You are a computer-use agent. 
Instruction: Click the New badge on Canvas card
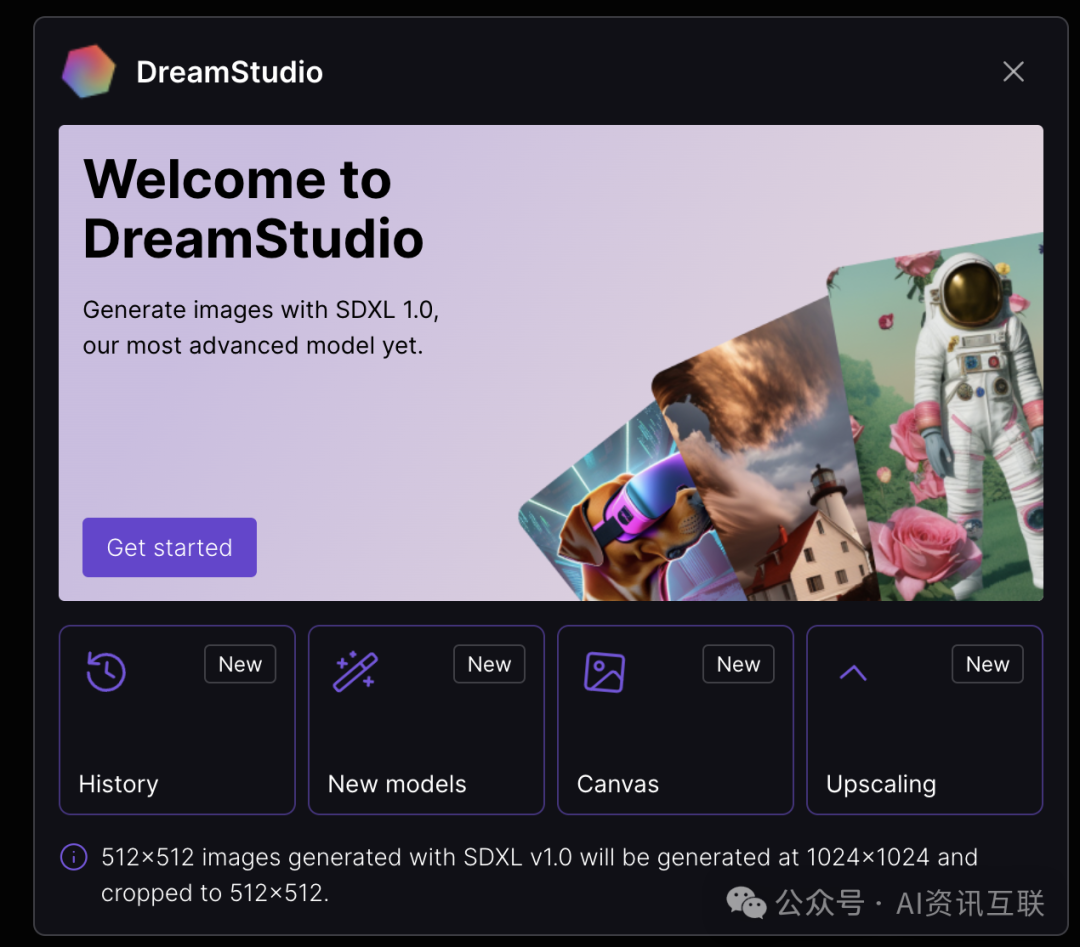[x=738, y=664]
